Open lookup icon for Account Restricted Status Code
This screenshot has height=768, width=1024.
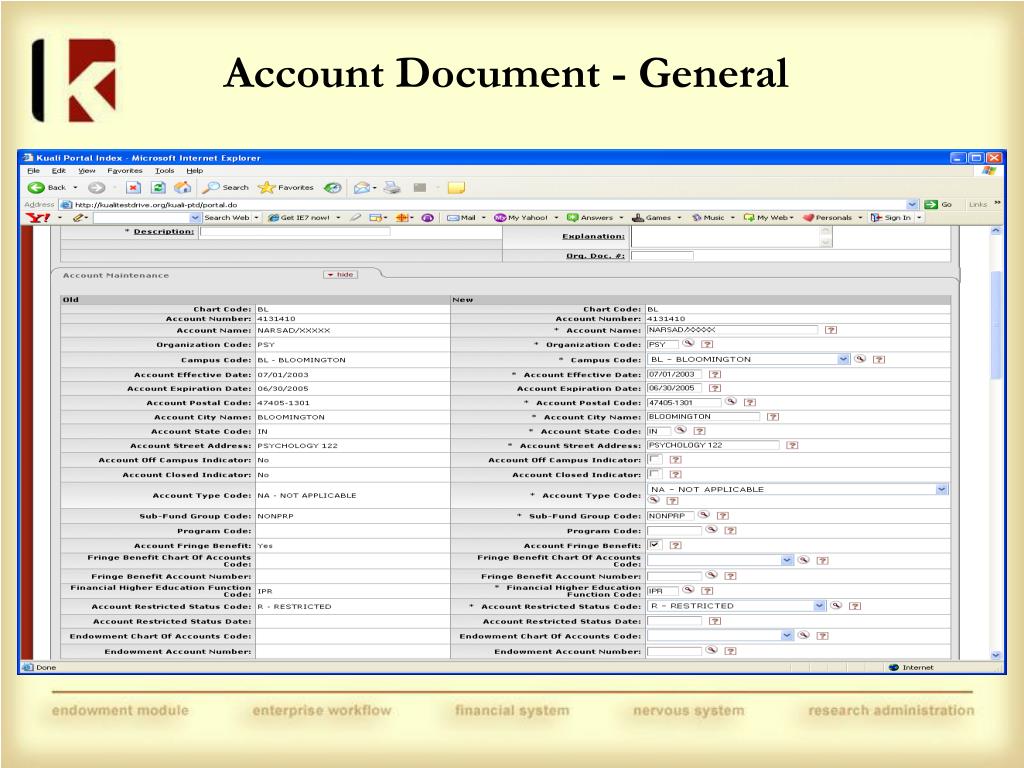[x=836, y=606]
